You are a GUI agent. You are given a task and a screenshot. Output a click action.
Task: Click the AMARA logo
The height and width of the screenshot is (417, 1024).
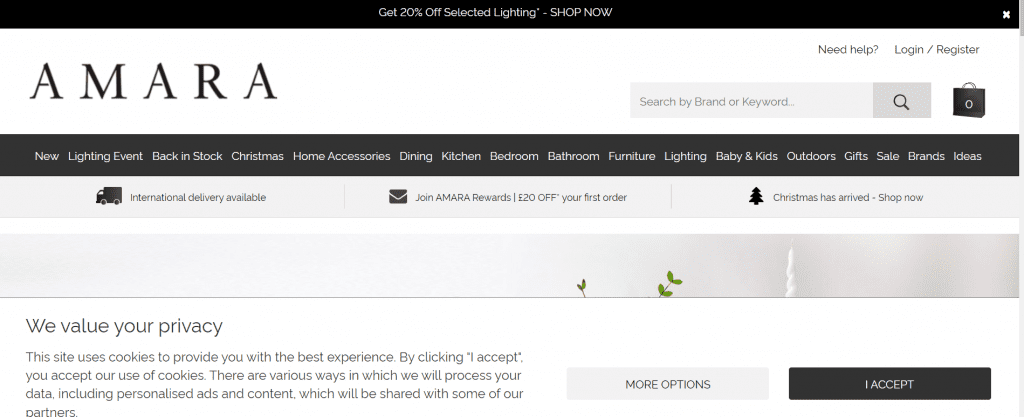click(x=153, y=82)
